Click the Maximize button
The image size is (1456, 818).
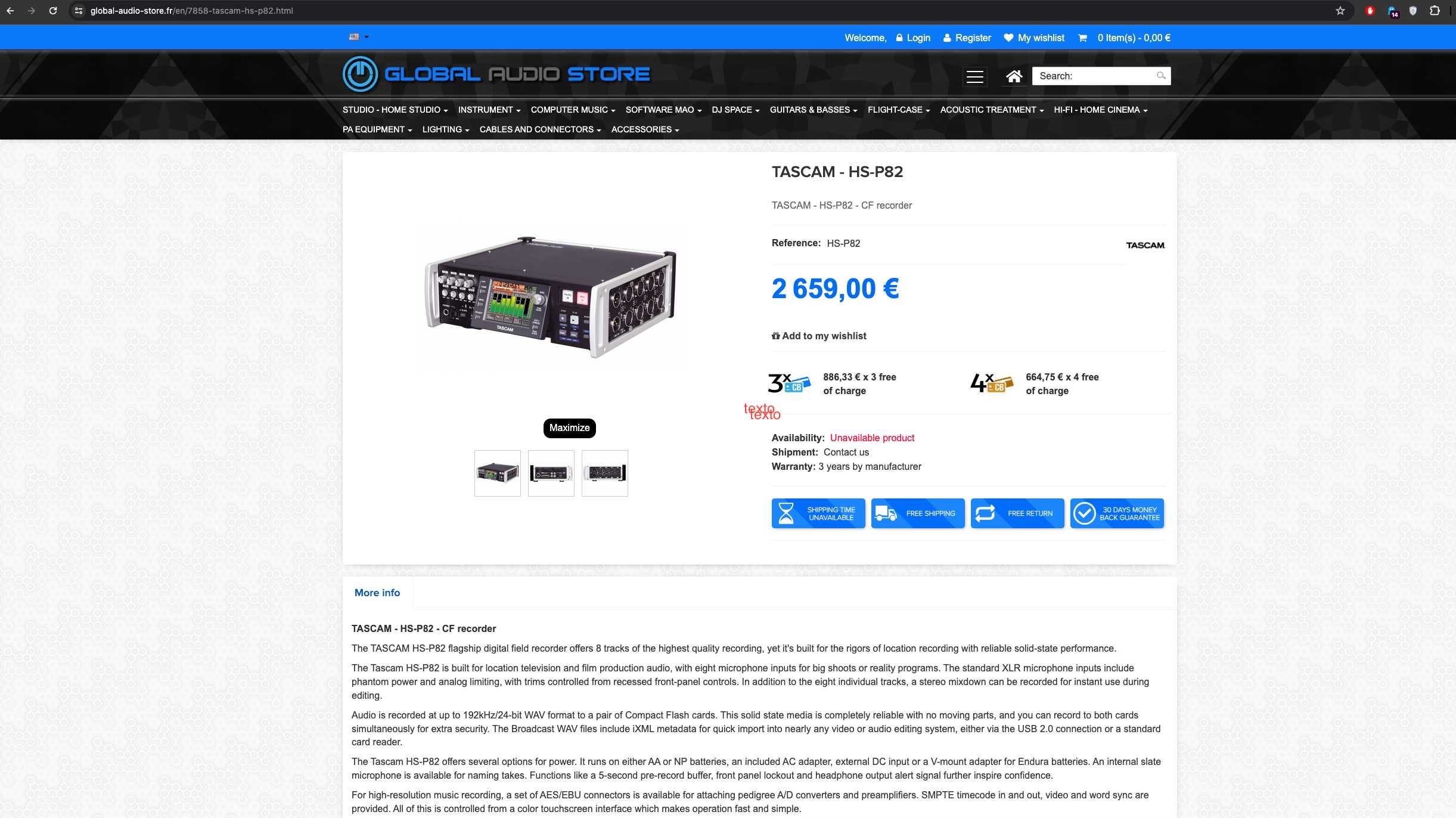[x=569, y=428]
